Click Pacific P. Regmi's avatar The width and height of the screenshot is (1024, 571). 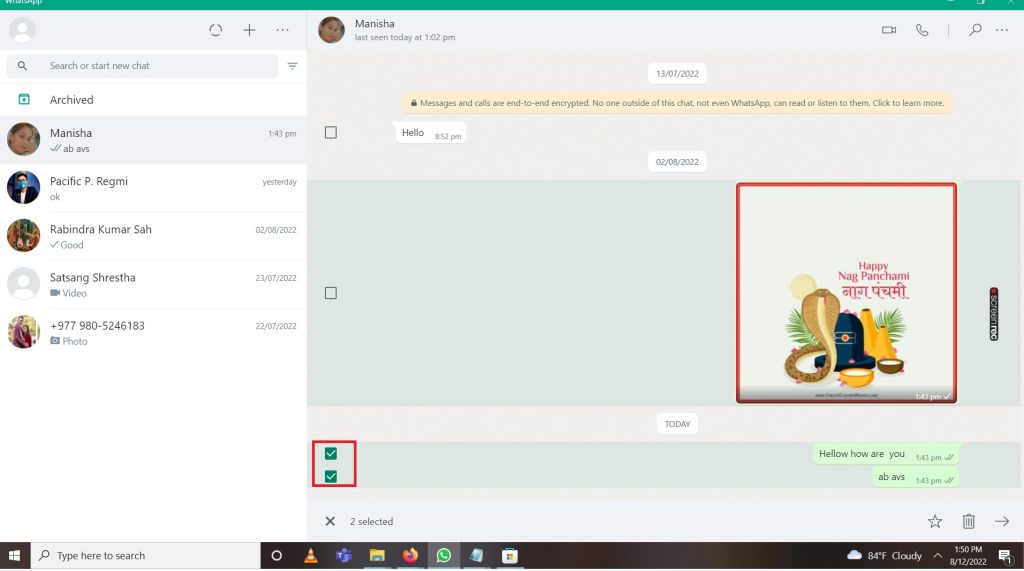click(x=24, y=188)
